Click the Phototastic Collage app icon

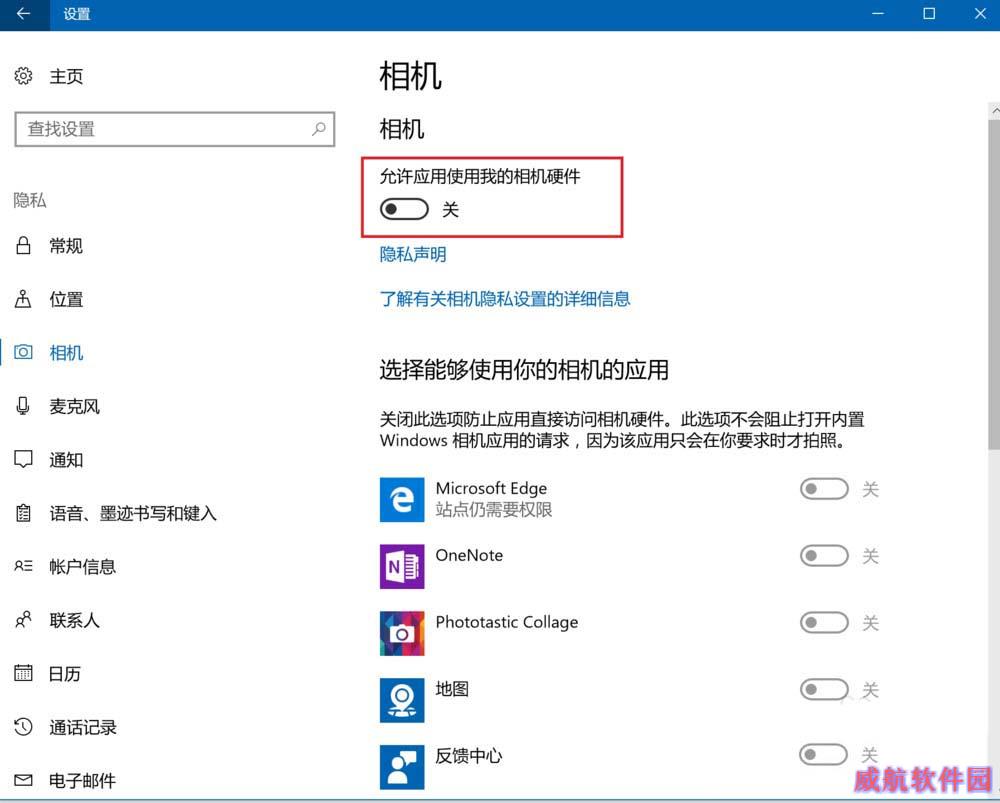coord(402,633)
